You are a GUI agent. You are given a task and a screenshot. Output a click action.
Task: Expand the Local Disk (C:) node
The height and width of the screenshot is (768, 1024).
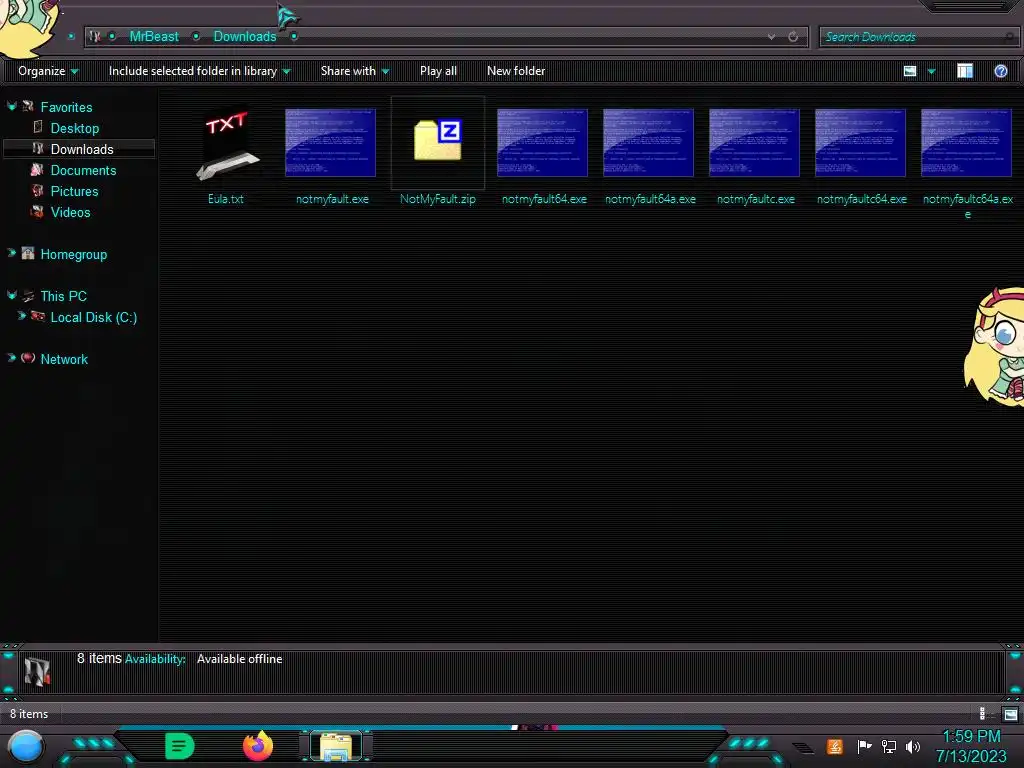click(21, 315)
